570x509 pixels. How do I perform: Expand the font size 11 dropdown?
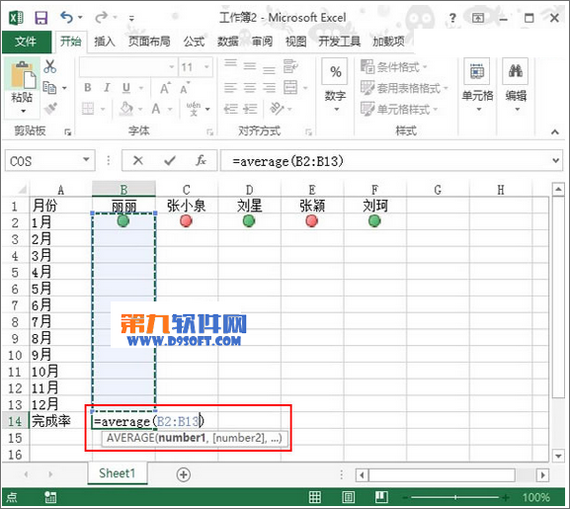coord(206,67)
